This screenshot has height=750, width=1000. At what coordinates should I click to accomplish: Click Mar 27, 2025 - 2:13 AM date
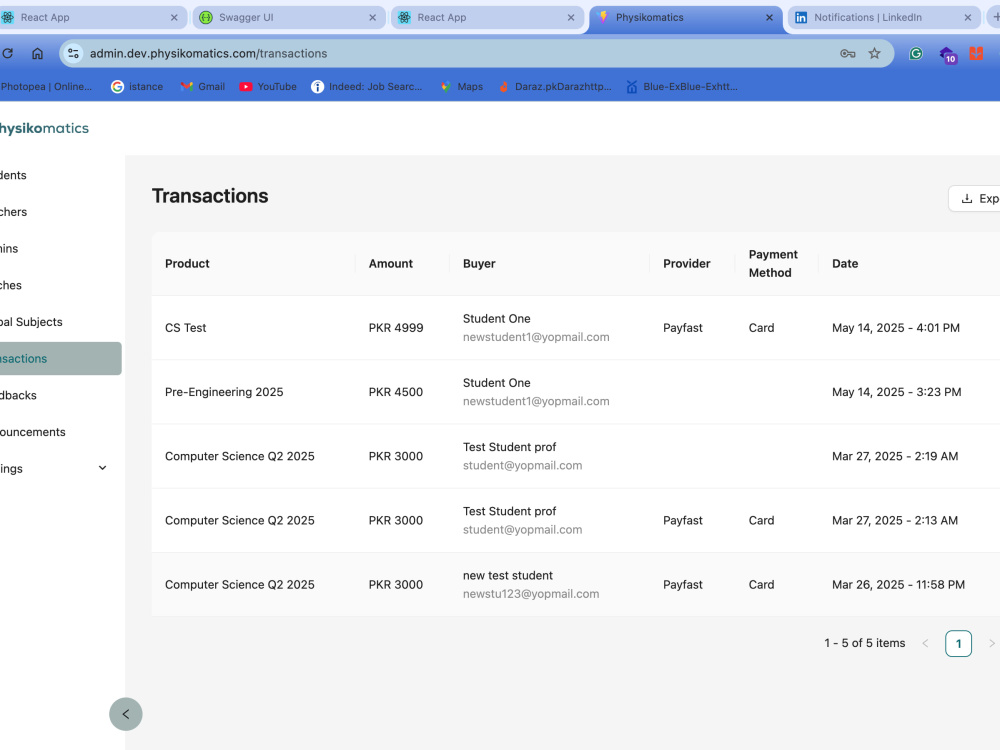point(895,520)
